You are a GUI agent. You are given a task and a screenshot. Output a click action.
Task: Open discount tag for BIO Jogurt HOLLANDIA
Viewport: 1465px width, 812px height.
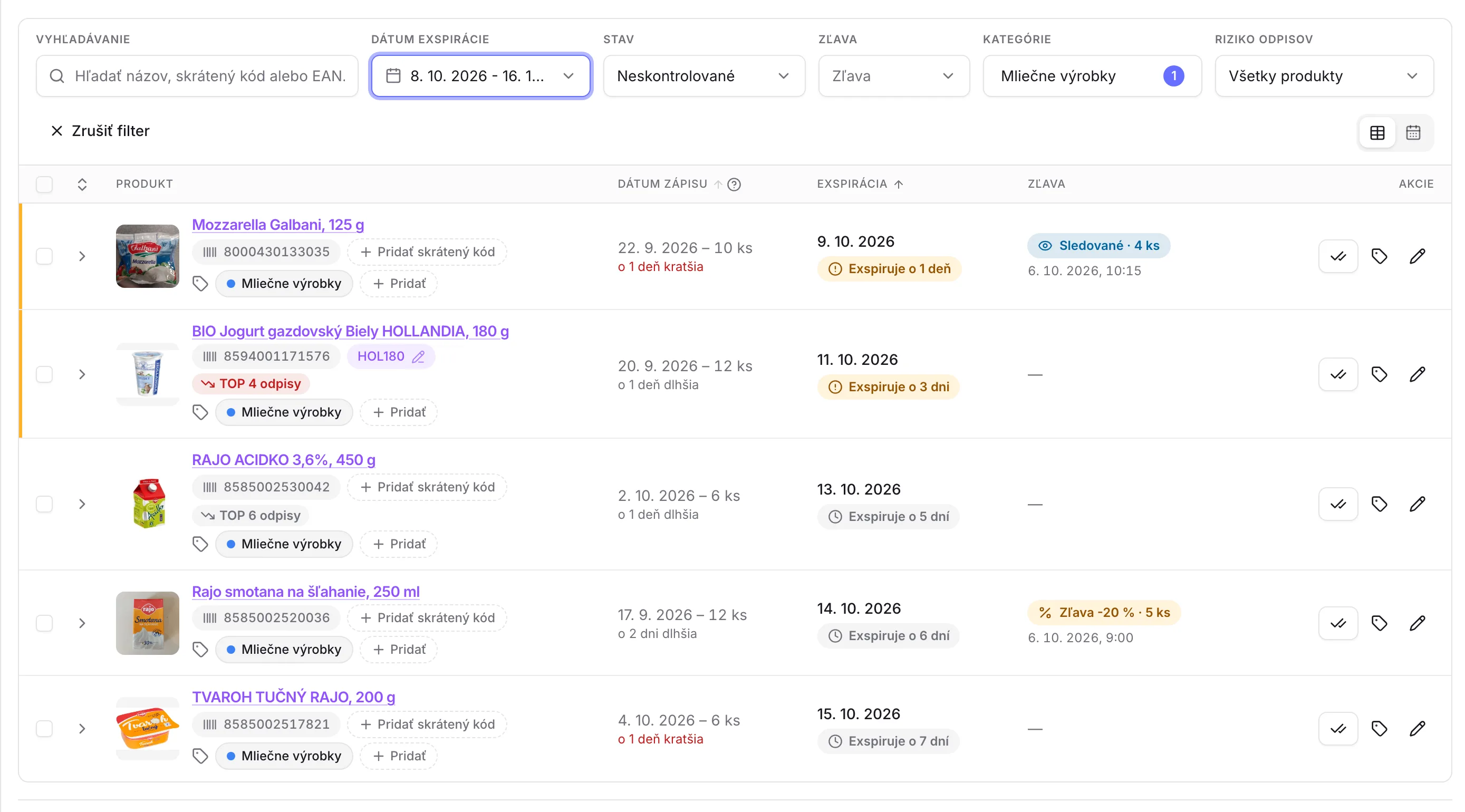click(x=1379, y=374)
